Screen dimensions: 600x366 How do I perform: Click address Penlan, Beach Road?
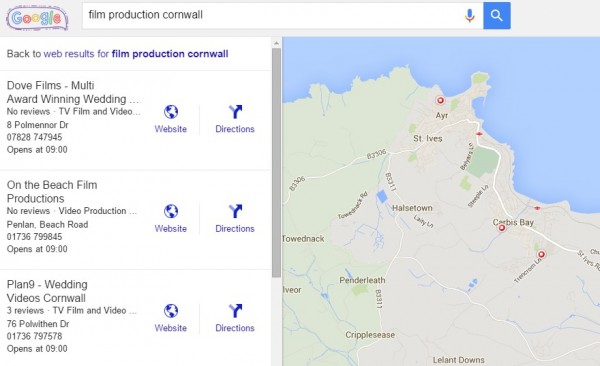coord(47,224)
